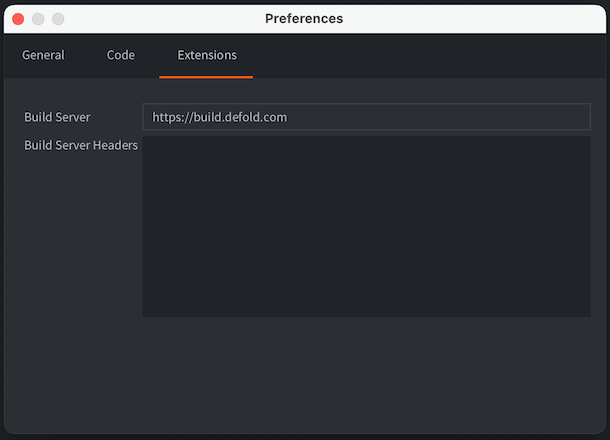Click the empty right end of Build Server field

point(440,117)
